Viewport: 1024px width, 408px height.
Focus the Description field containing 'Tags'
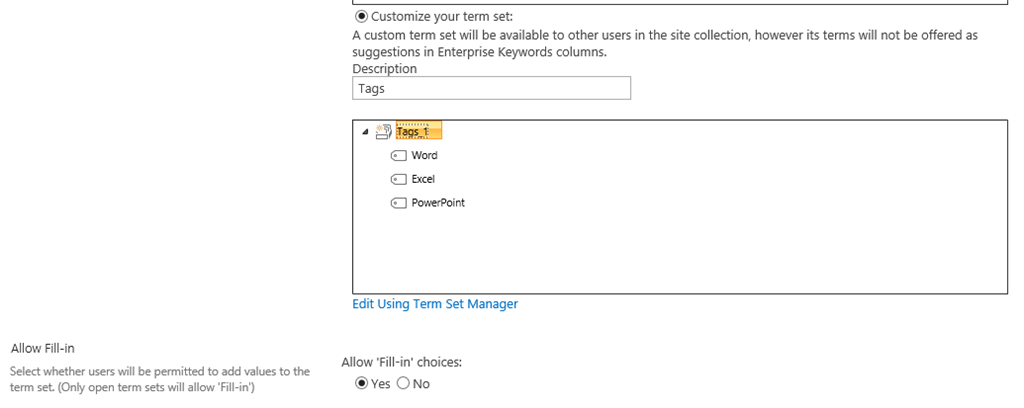click(x=491, y=88)
